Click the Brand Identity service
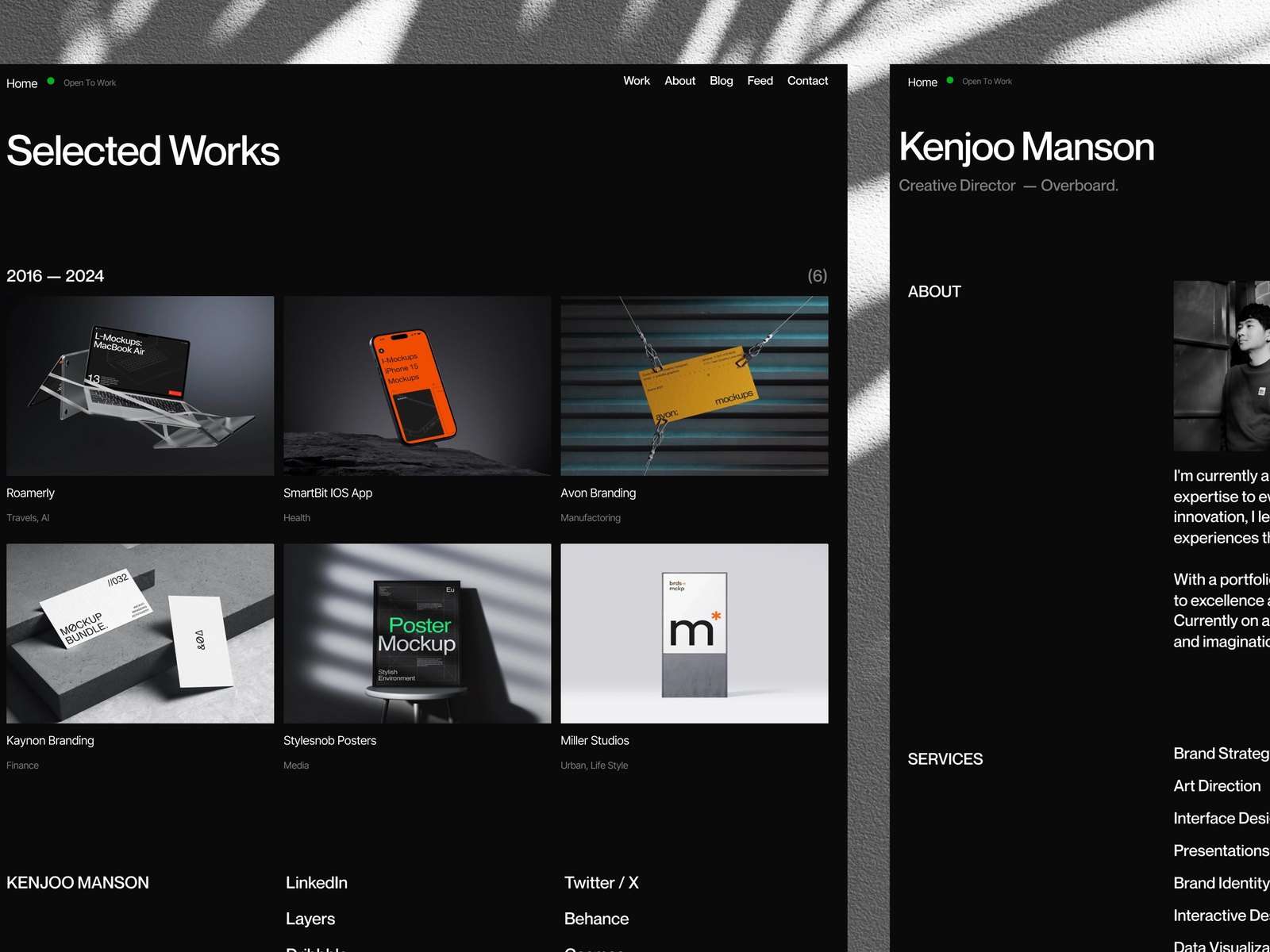Viewport: 1270px width, 952px height. click(x=1222, y=883)
